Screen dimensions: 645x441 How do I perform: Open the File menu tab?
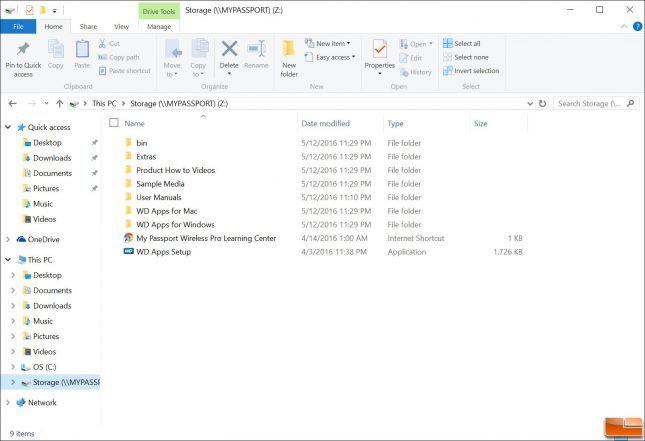tap(18, 26)
